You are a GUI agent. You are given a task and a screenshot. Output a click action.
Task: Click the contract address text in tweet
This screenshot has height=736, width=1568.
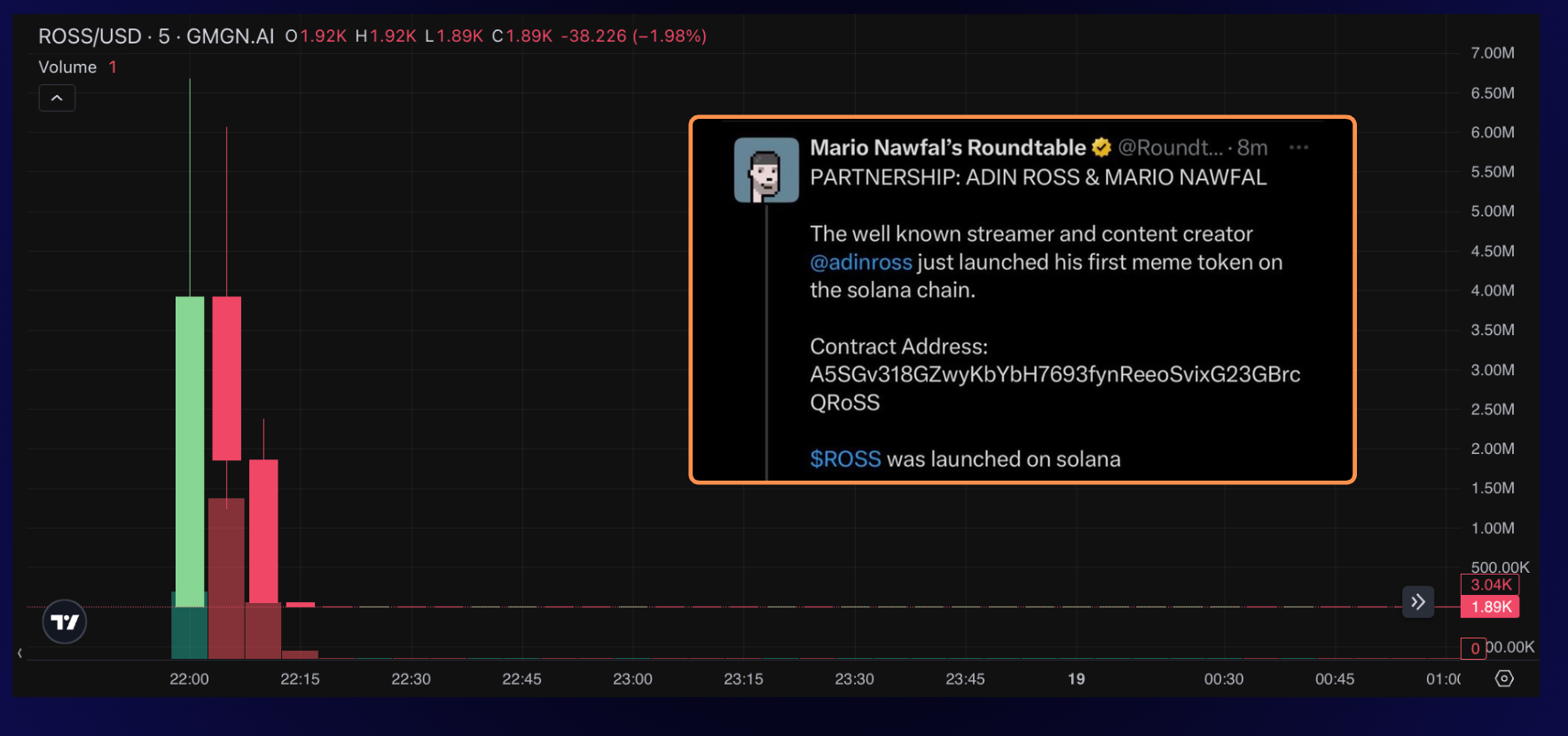coord(1054,388)
